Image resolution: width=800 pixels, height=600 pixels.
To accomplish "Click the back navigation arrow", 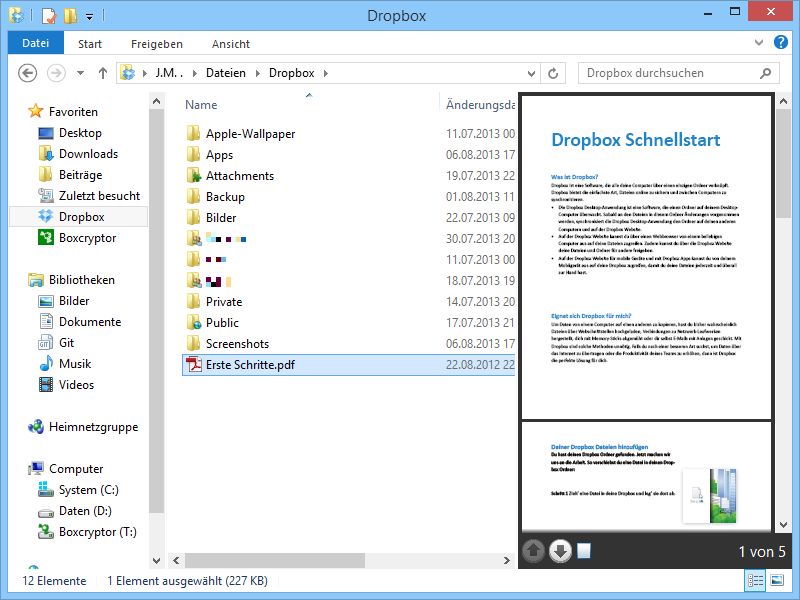I will click(28, 73).
